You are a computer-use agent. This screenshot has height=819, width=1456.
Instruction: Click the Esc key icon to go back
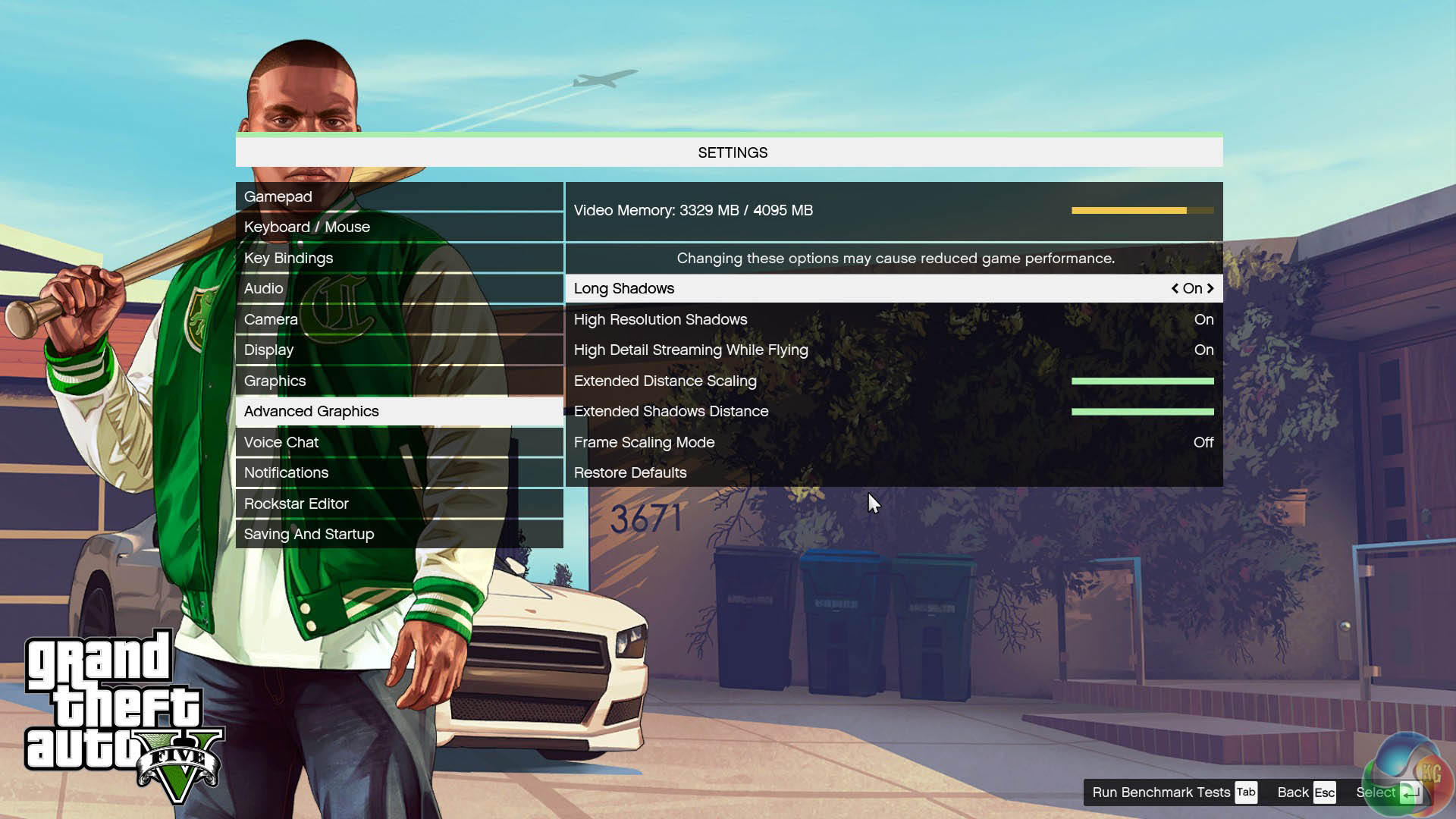pos(1324,792)
